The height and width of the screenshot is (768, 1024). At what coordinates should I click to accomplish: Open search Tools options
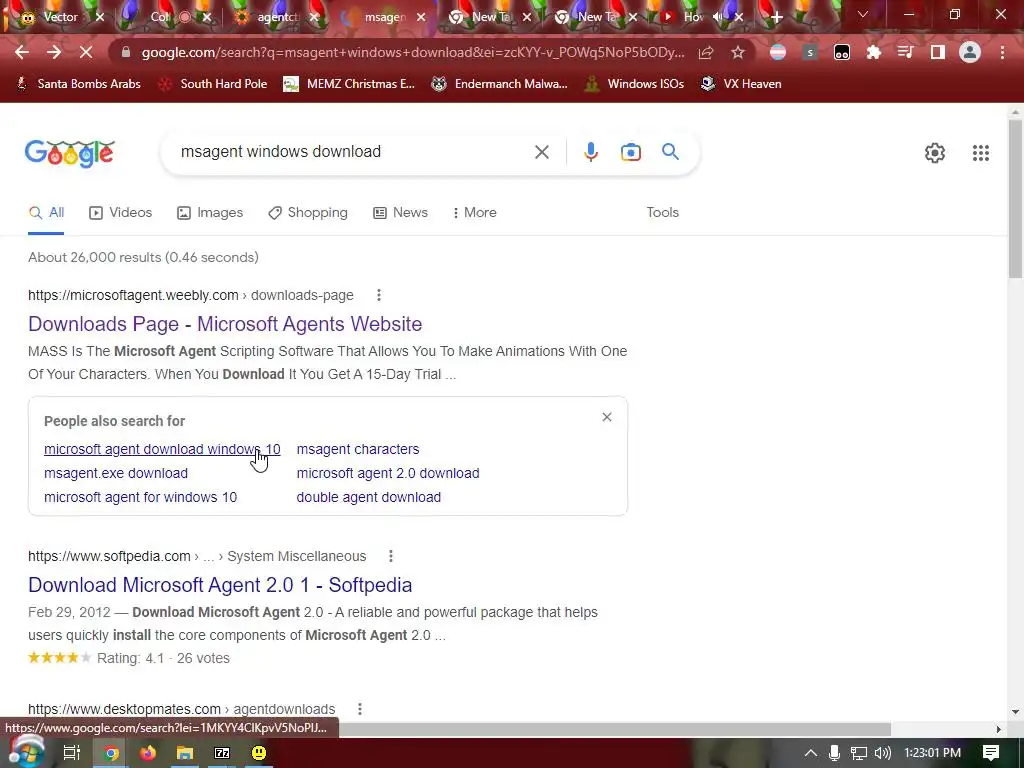662,212
